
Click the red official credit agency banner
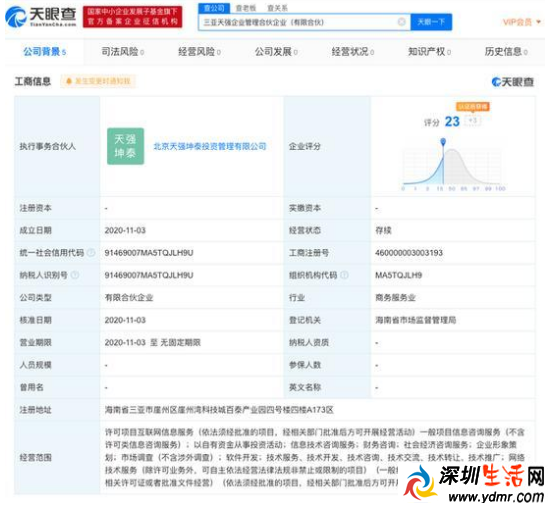click(x=133, y=16)
